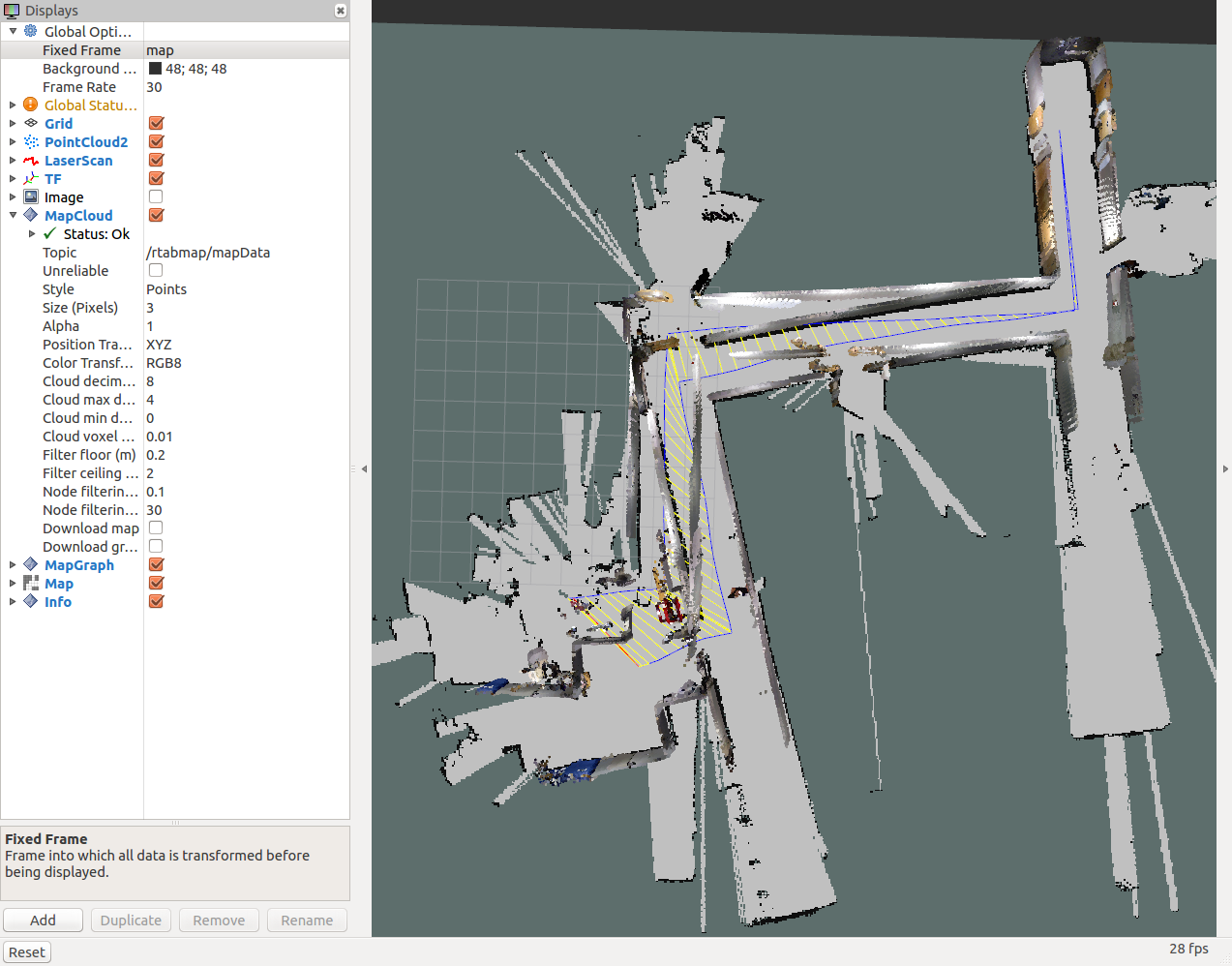Expand the Status: Ok entry

pos(32,234)
